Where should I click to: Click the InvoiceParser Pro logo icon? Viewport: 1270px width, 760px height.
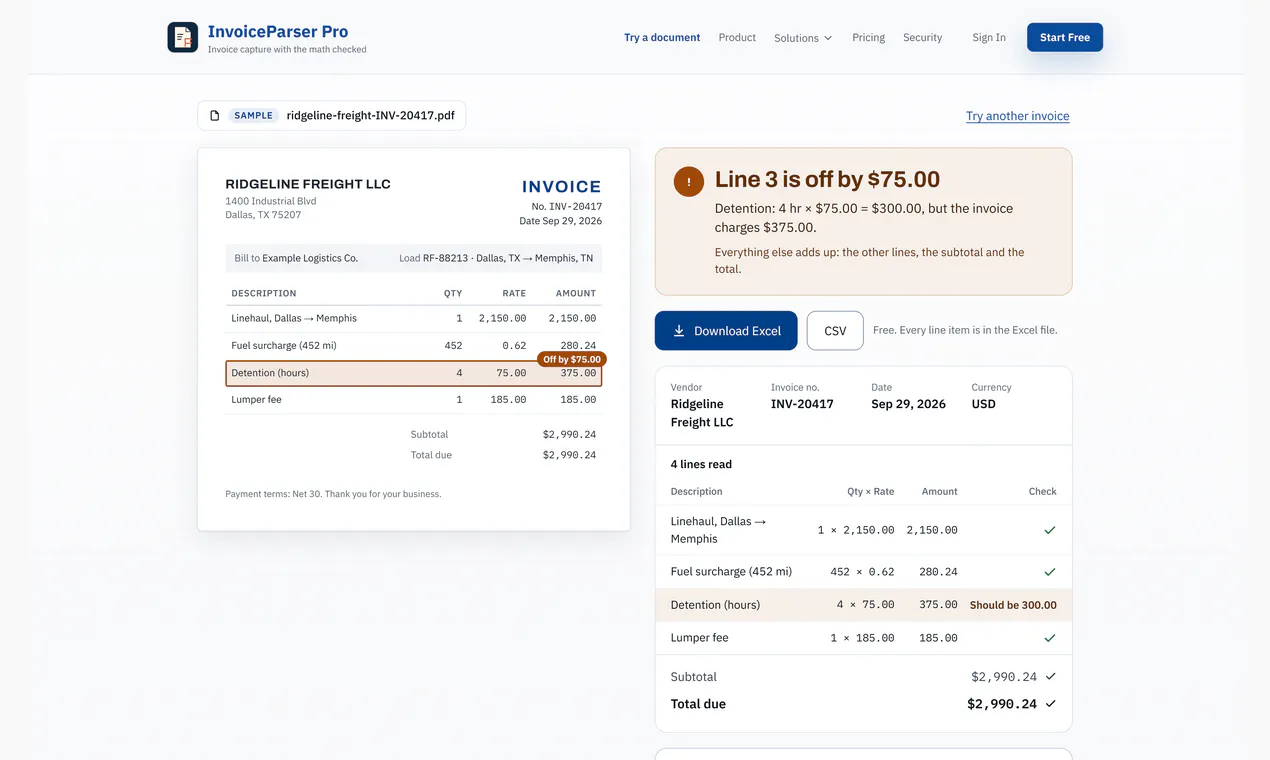click(182, 37)
